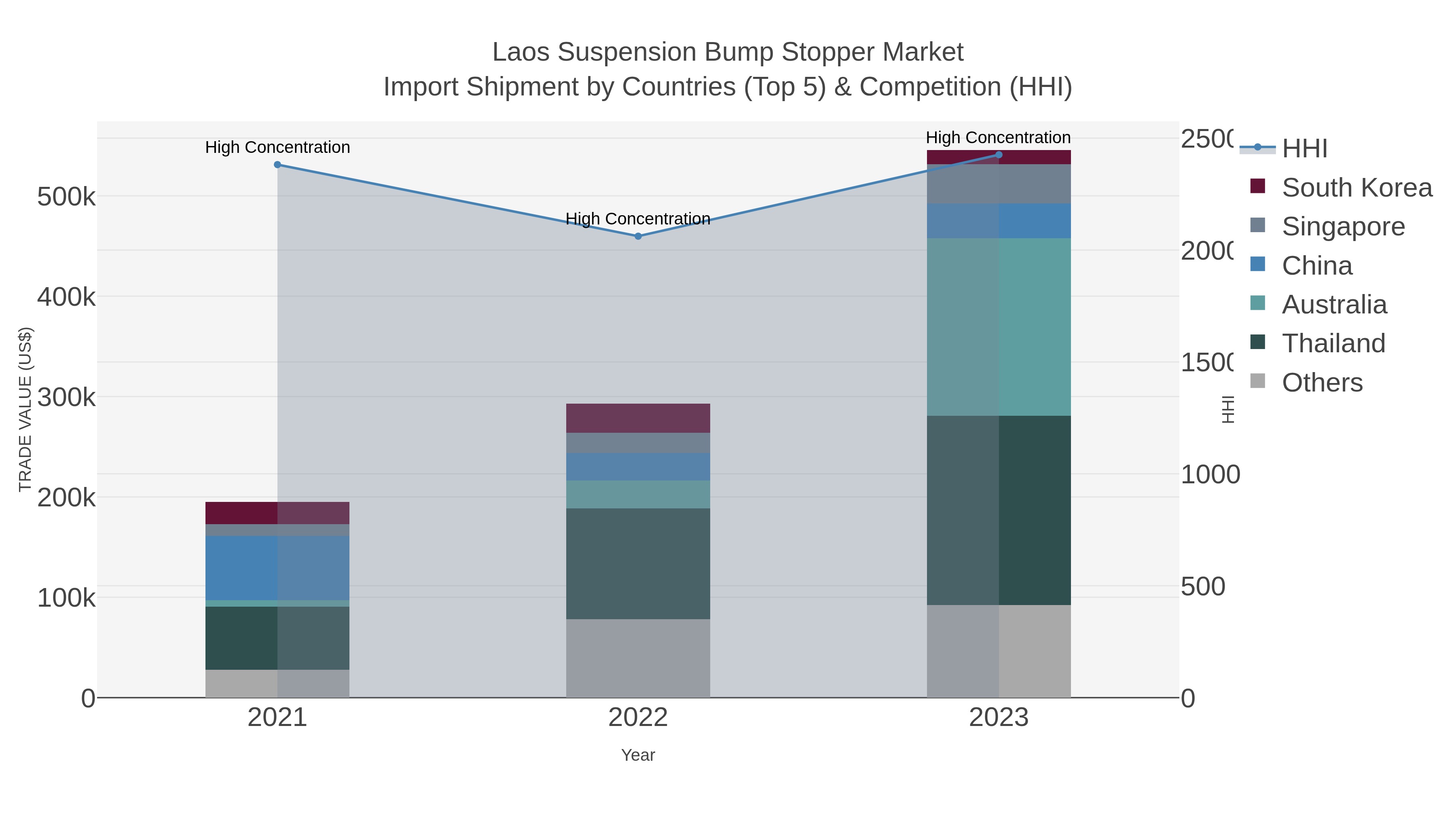
Task: Click the 2022 Thailand bar segment
Action: coord(638,563)
